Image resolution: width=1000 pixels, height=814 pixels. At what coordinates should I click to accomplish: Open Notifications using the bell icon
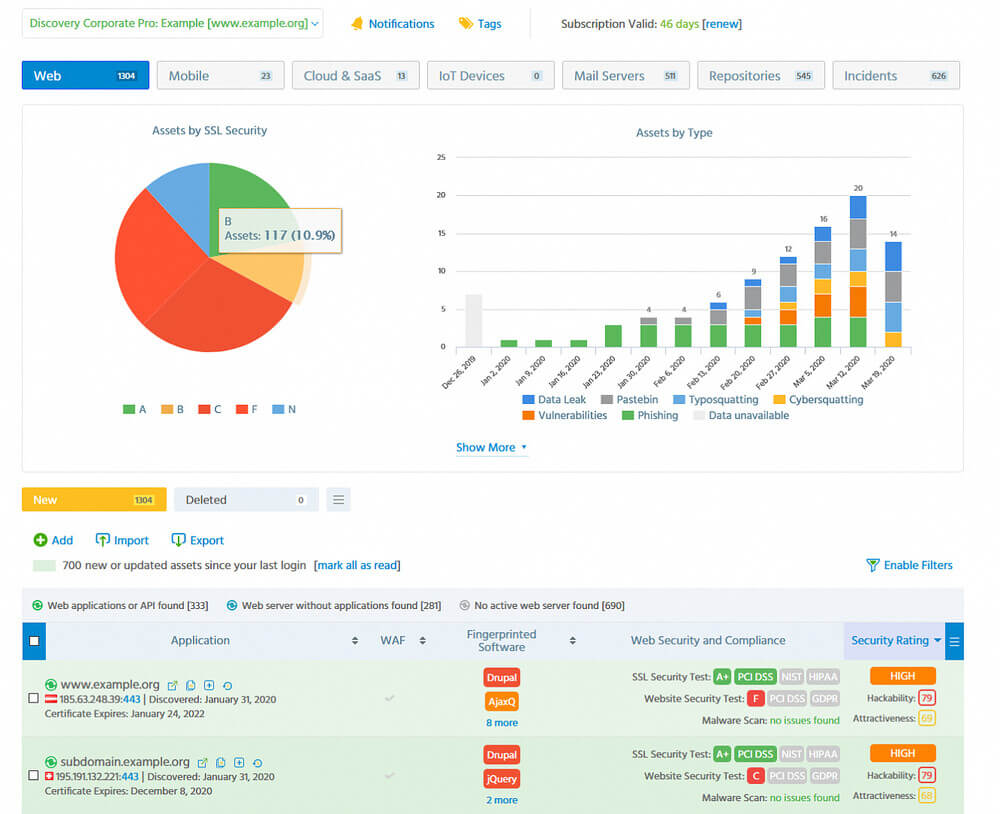357,24
